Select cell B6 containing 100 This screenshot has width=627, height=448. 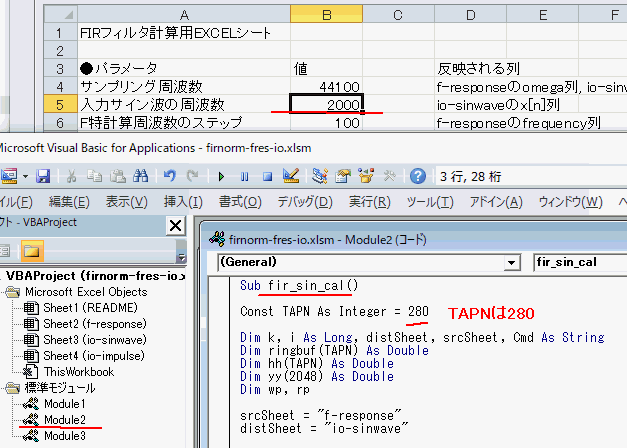(326, 122)
